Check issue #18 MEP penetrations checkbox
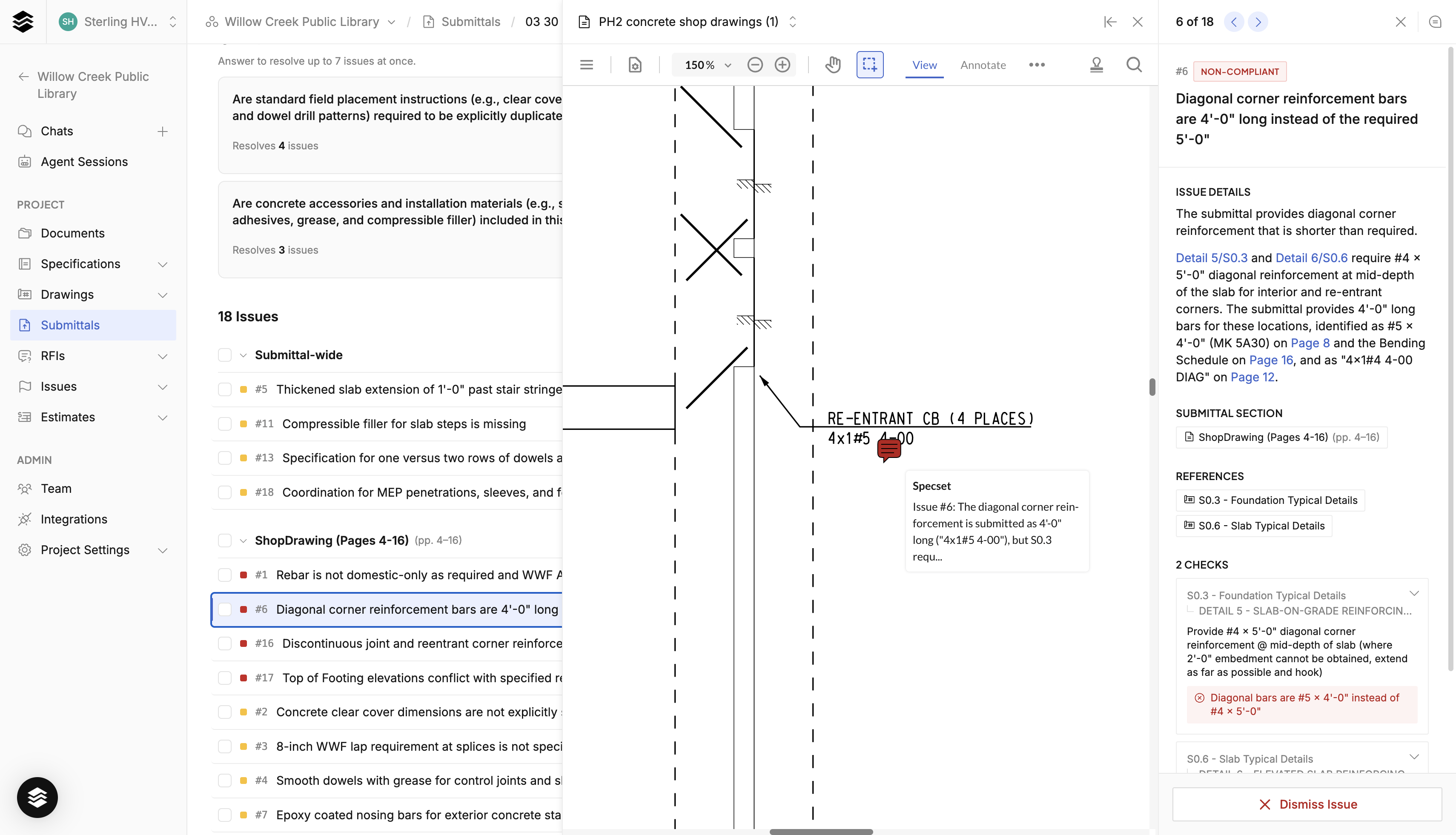Image resolution: width=1456 pixels, height=835 pixels. tap(225, 492)
